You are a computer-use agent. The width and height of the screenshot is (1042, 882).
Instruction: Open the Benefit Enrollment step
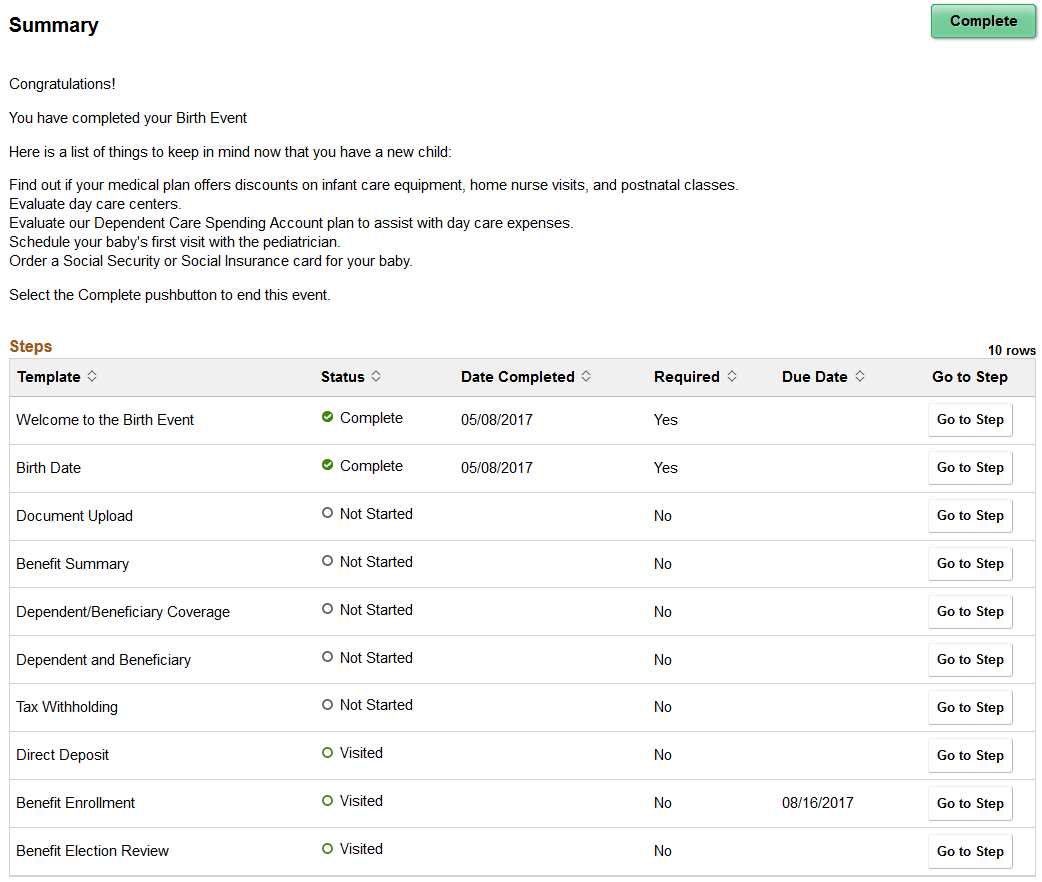pos(969,803)
